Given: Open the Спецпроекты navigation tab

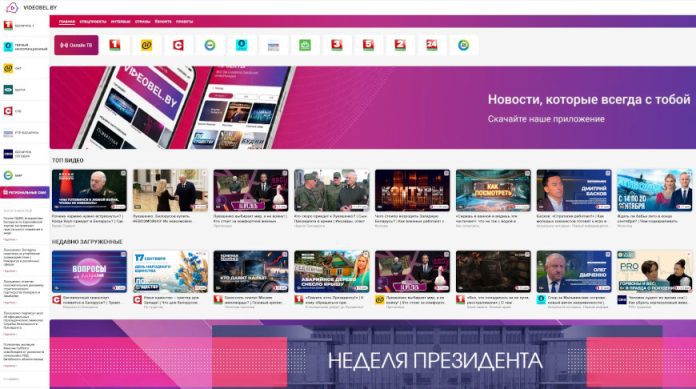Looking at the screenshot, I should point(93,21).
